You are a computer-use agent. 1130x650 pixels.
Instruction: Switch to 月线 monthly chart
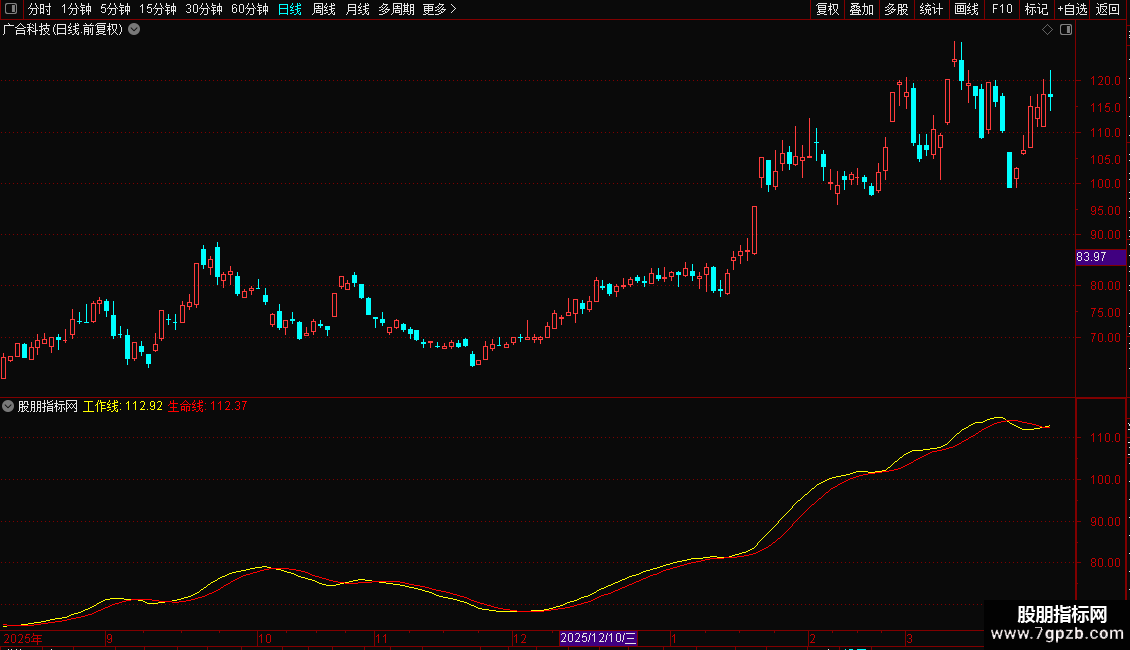(x=357, y=9)
